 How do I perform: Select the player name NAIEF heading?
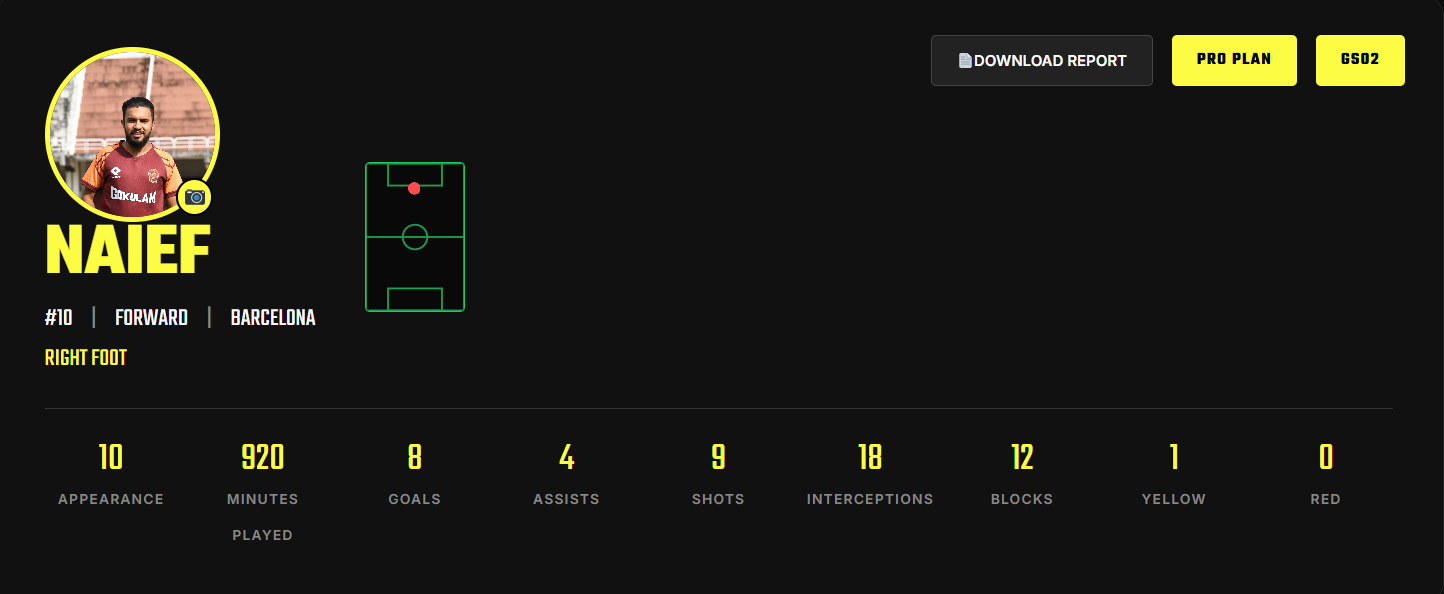coord(128,250)
